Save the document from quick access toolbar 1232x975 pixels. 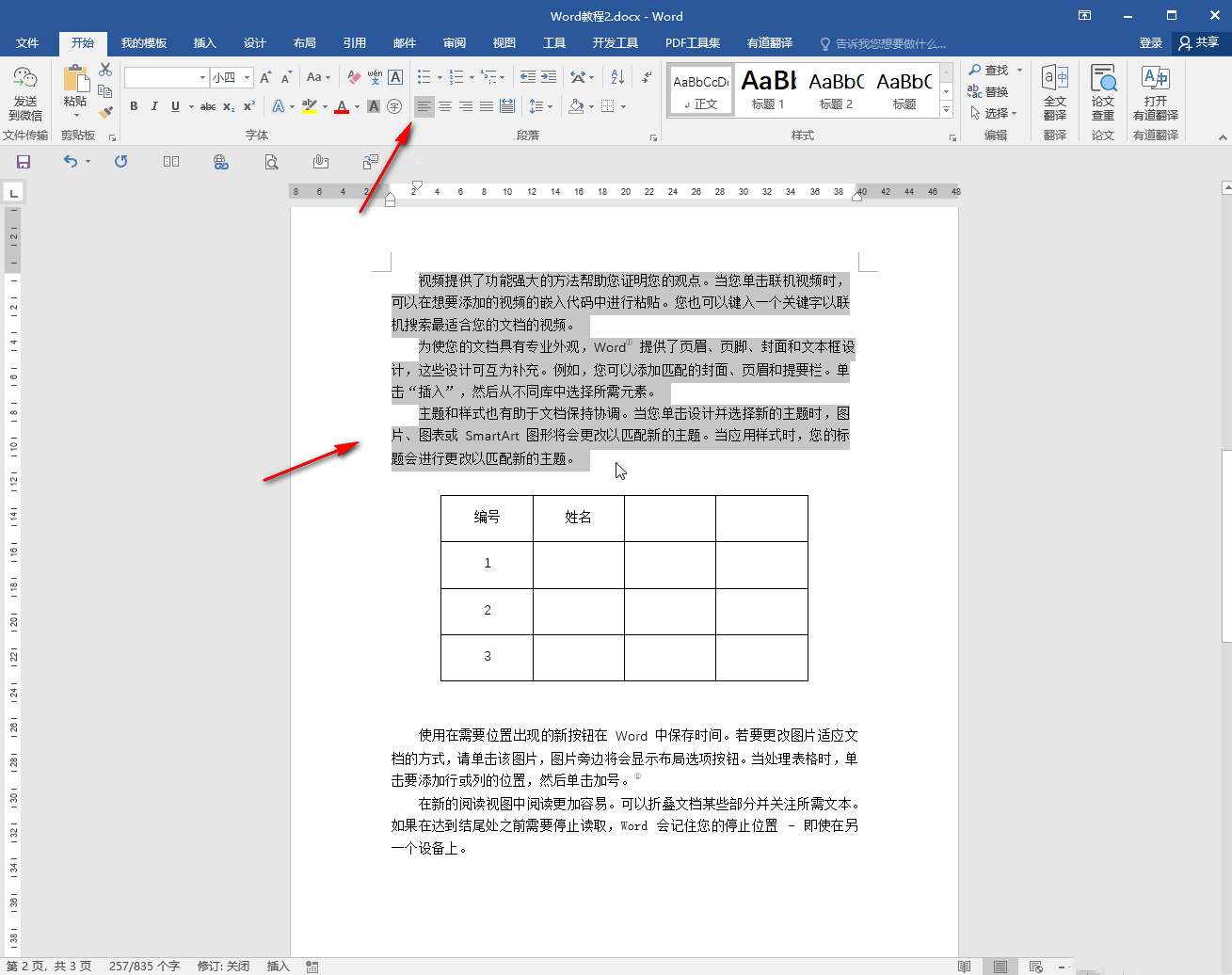(x=24, y=162)
